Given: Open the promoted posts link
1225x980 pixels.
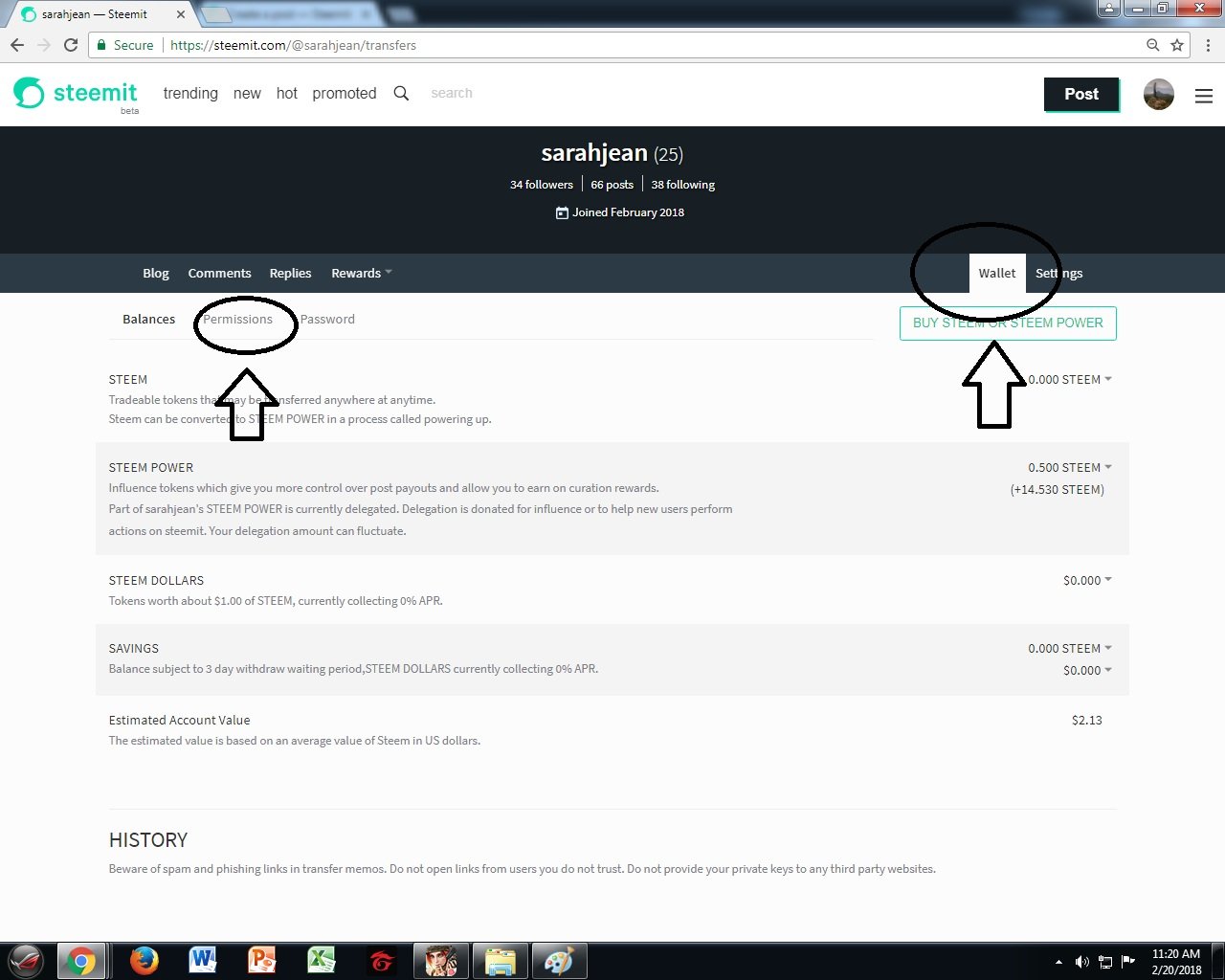Looking at the screenshot, I should [x=345, y=93].
